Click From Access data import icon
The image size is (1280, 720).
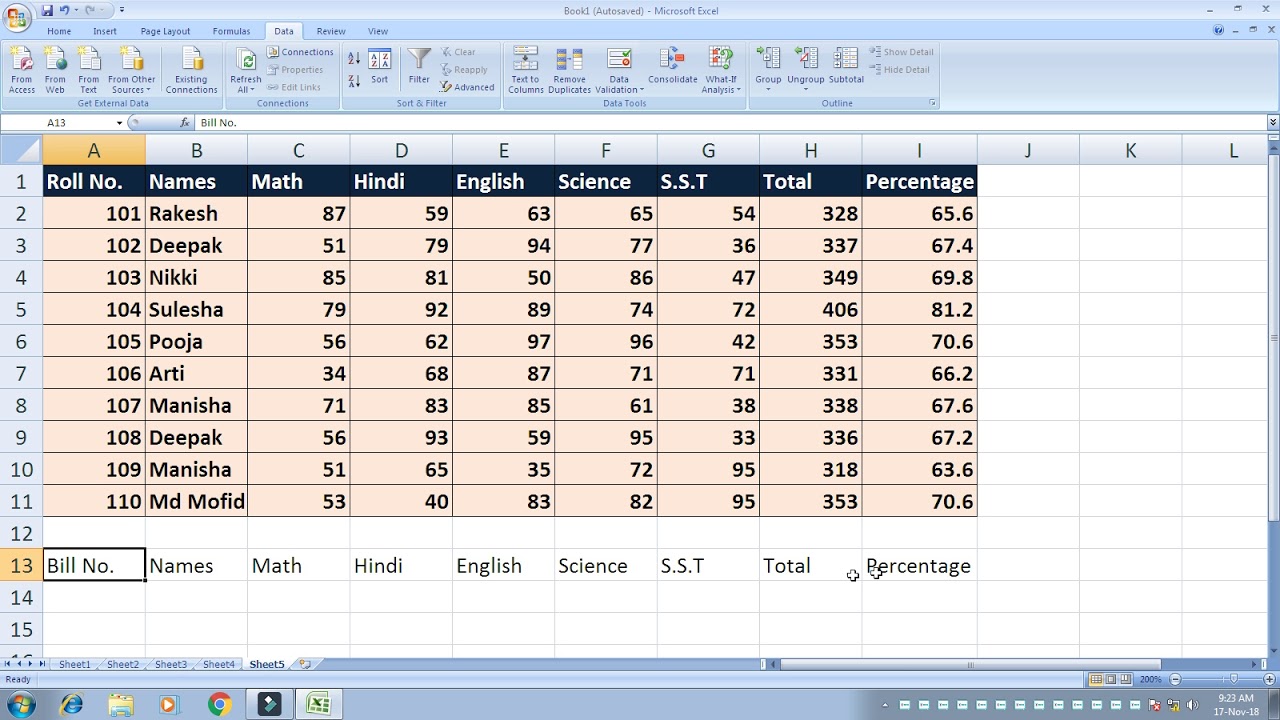(x=22, y=70)
